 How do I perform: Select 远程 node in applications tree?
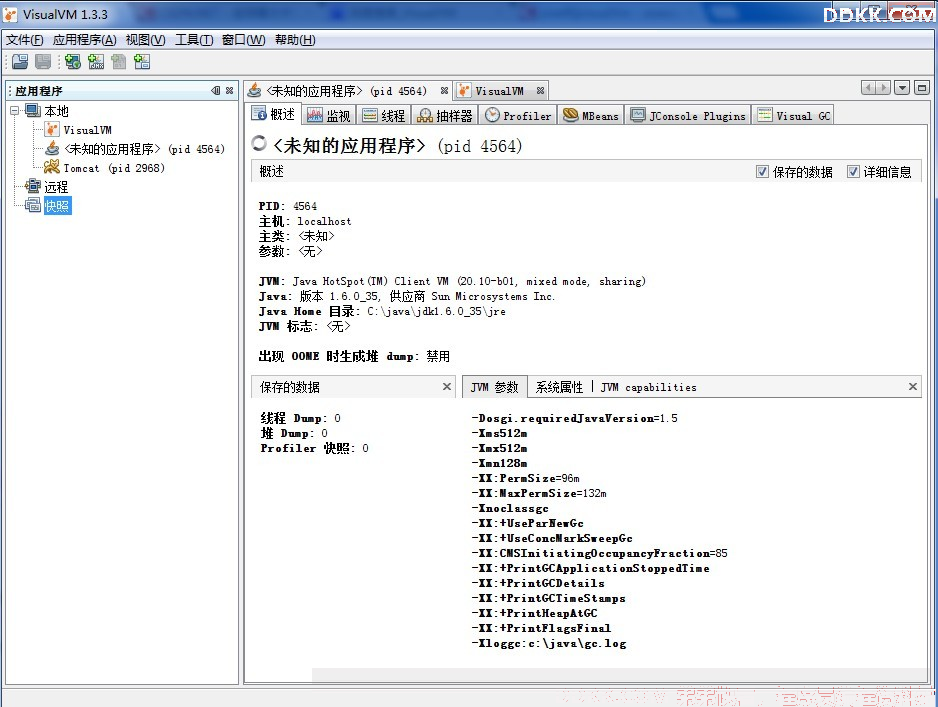point(56,187)
